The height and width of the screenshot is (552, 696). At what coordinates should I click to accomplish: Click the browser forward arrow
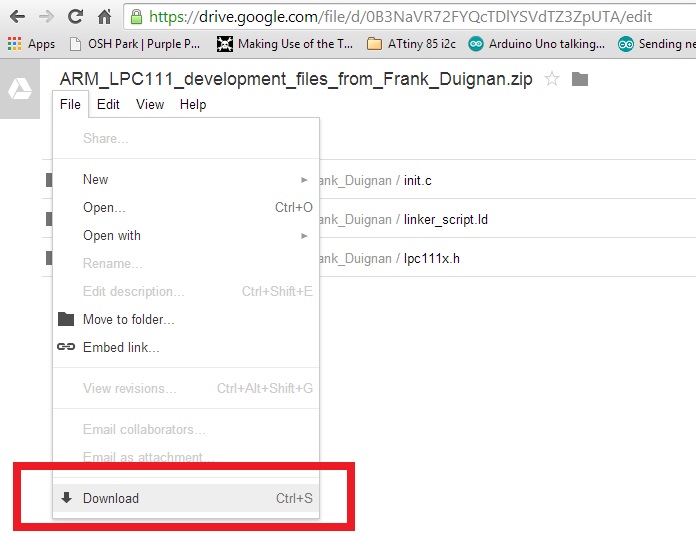point(46,17)
